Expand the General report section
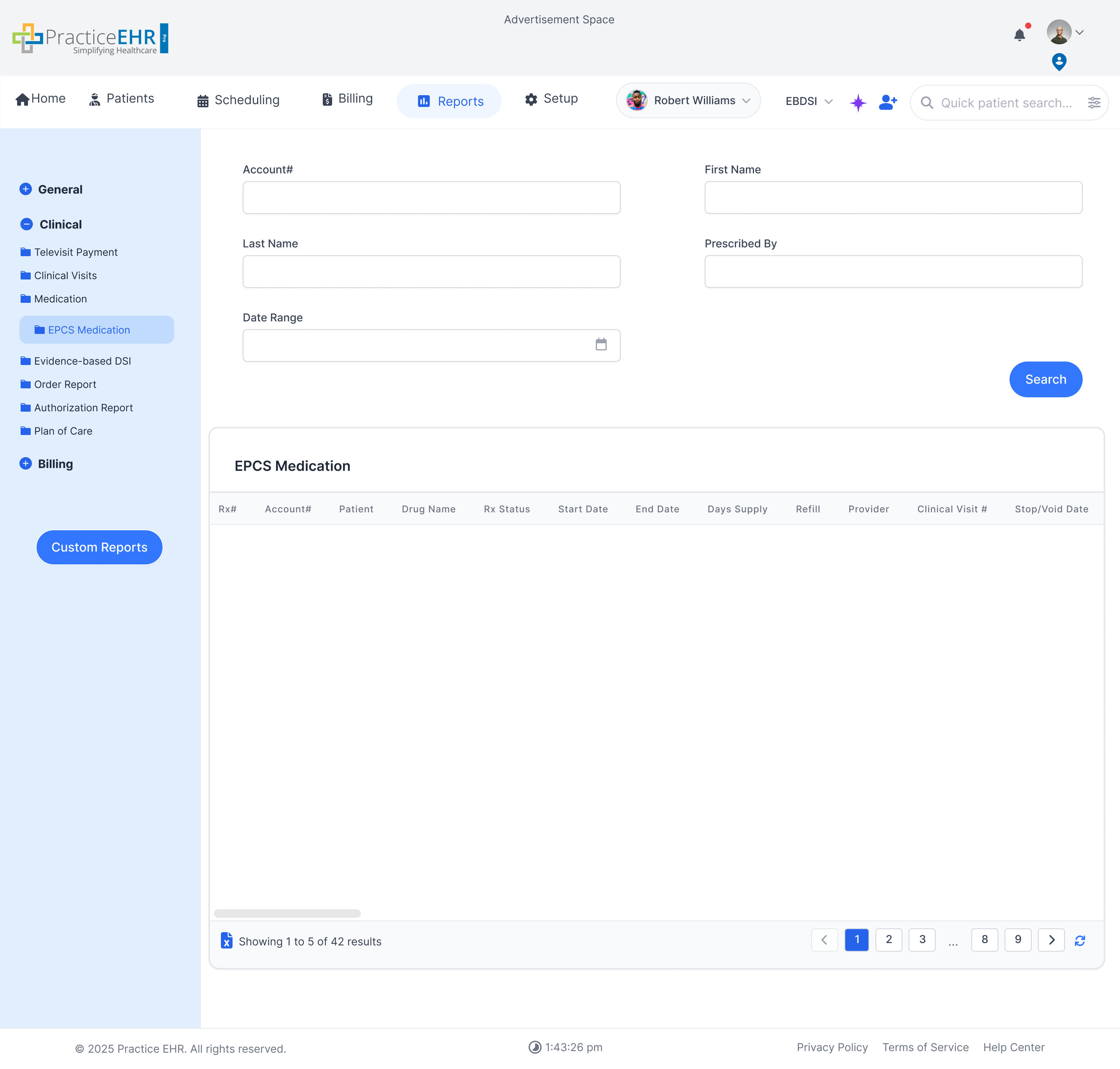The height and width of the screenshot is (1069, 1120). click(26, 189)
